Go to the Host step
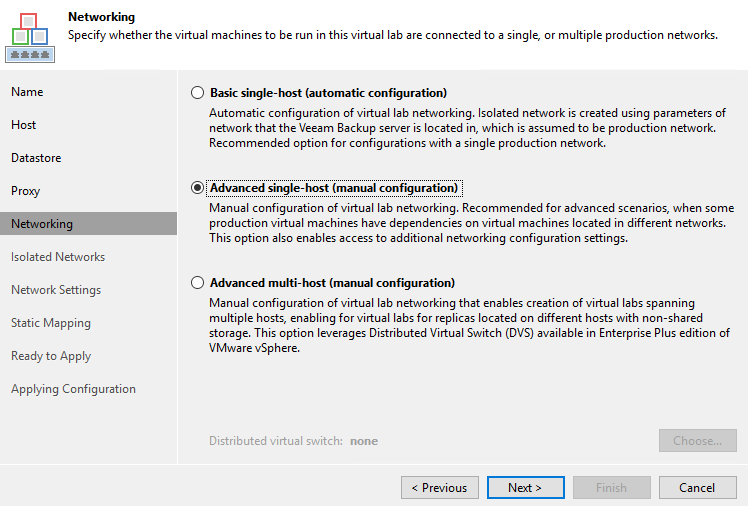This screenshot has height=506, width=748. (23, 124)
